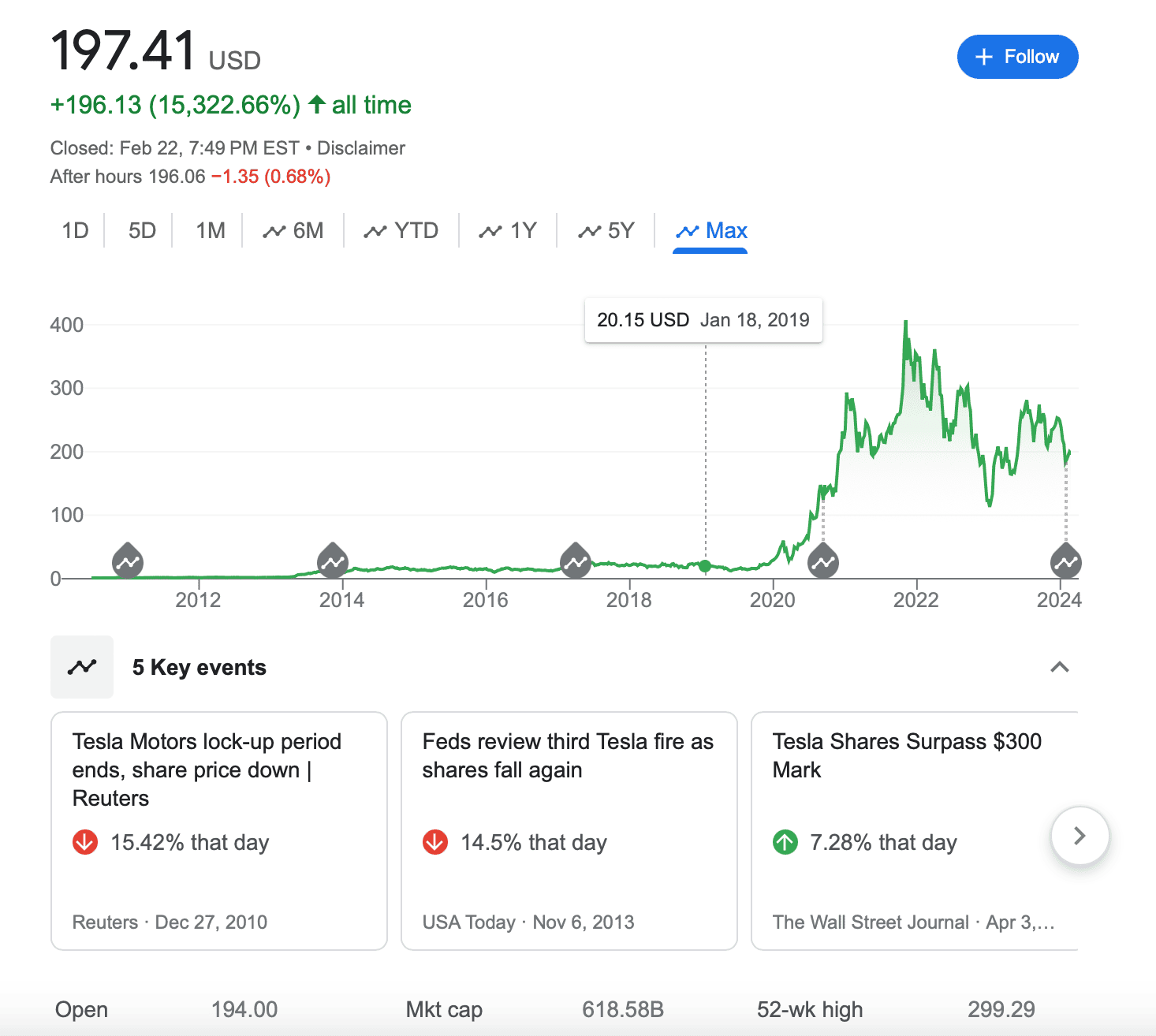
Task: Click the 400 y-axis label
Action: (67, 325)
